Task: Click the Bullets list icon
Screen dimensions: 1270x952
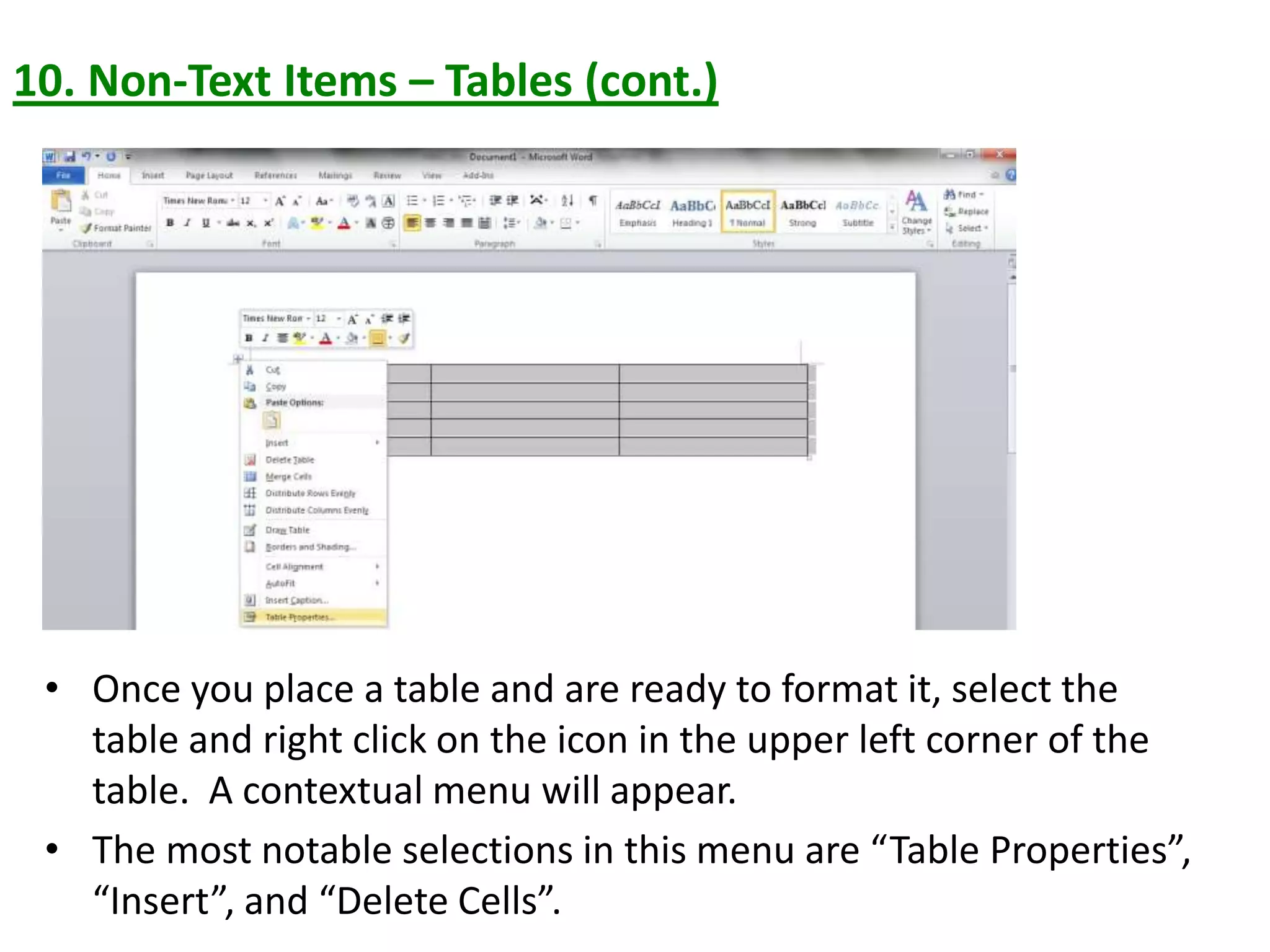Action: 412,201
